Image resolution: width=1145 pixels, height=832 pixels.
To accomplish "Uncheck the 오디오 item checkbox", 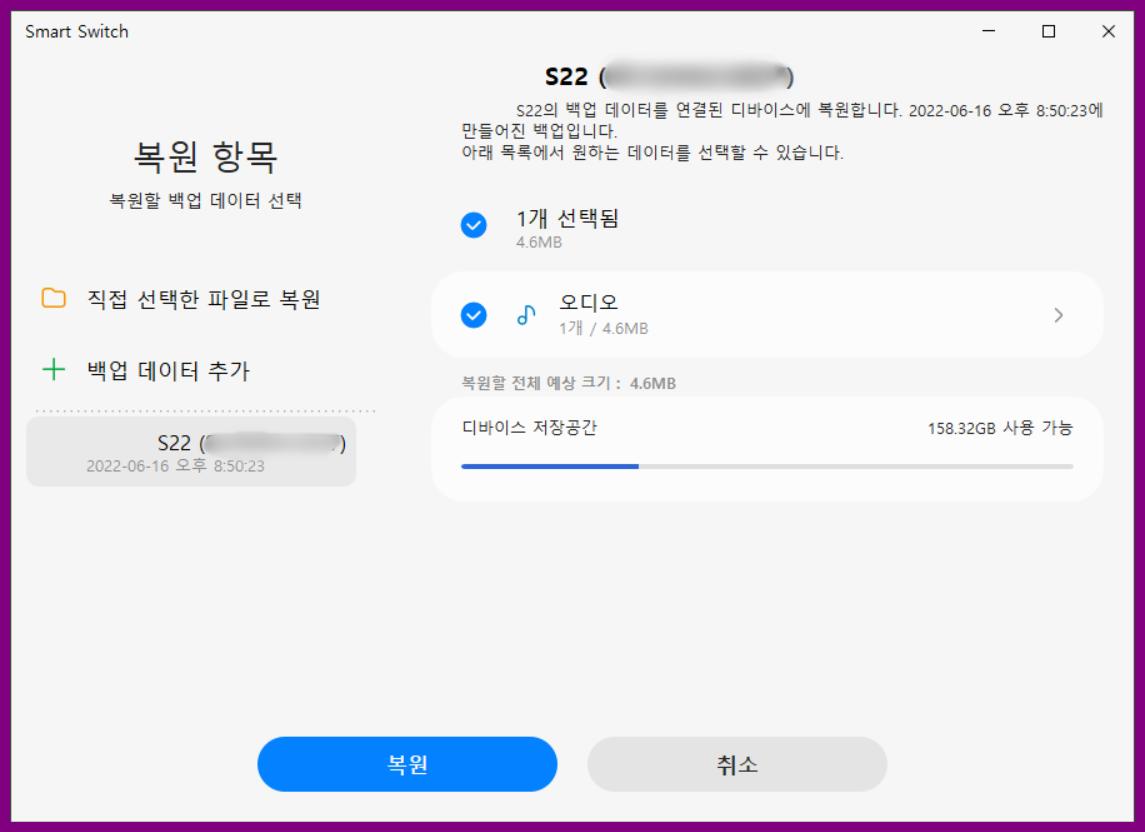I will (474, 315).
